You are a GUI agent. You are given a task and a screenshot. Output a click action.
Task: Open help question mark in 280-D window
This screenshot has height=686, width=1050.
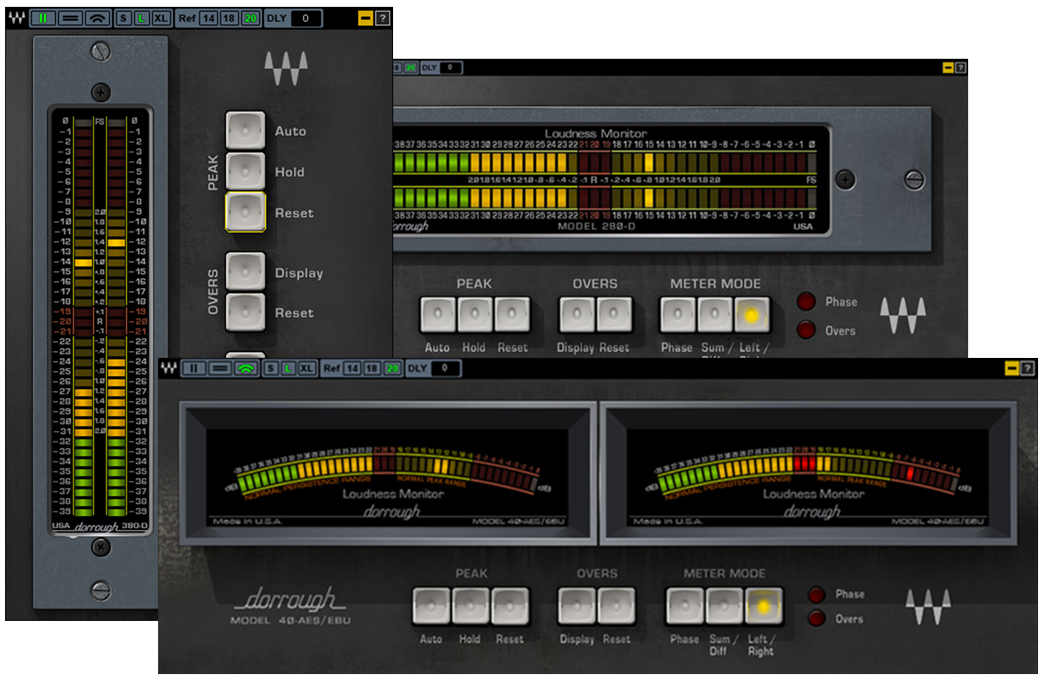[960, 68]
